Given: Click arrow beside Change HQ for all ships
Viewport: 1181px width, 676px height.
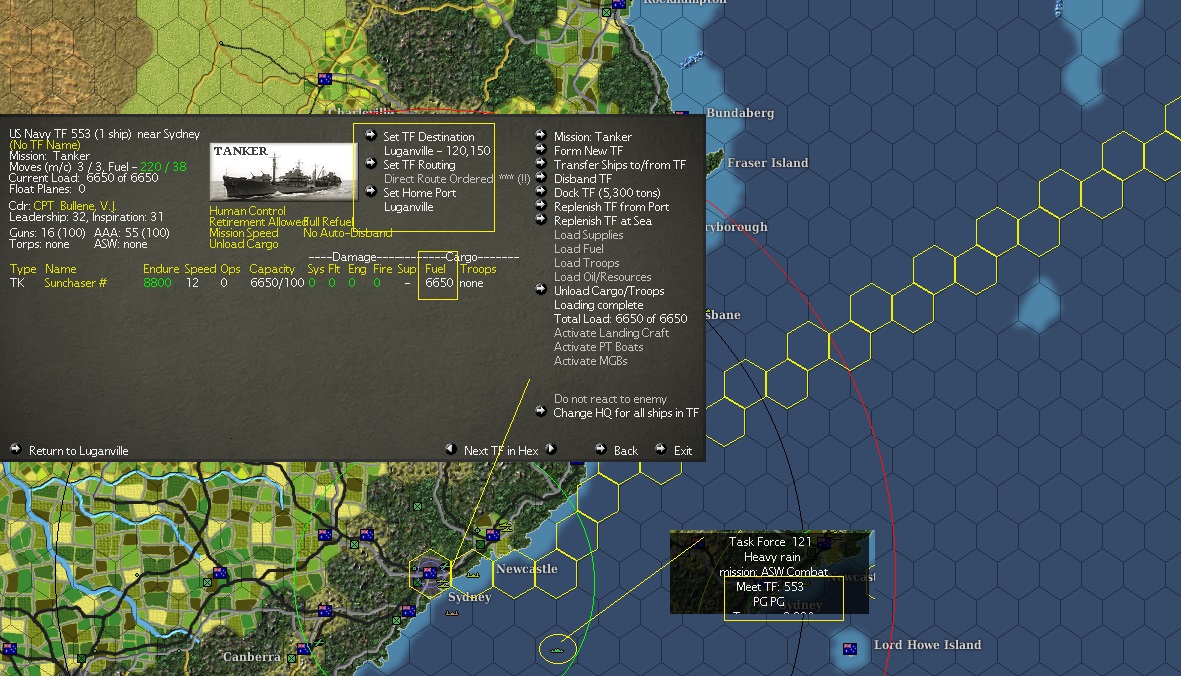Looking at the screenshot, I should coord(541,411).
